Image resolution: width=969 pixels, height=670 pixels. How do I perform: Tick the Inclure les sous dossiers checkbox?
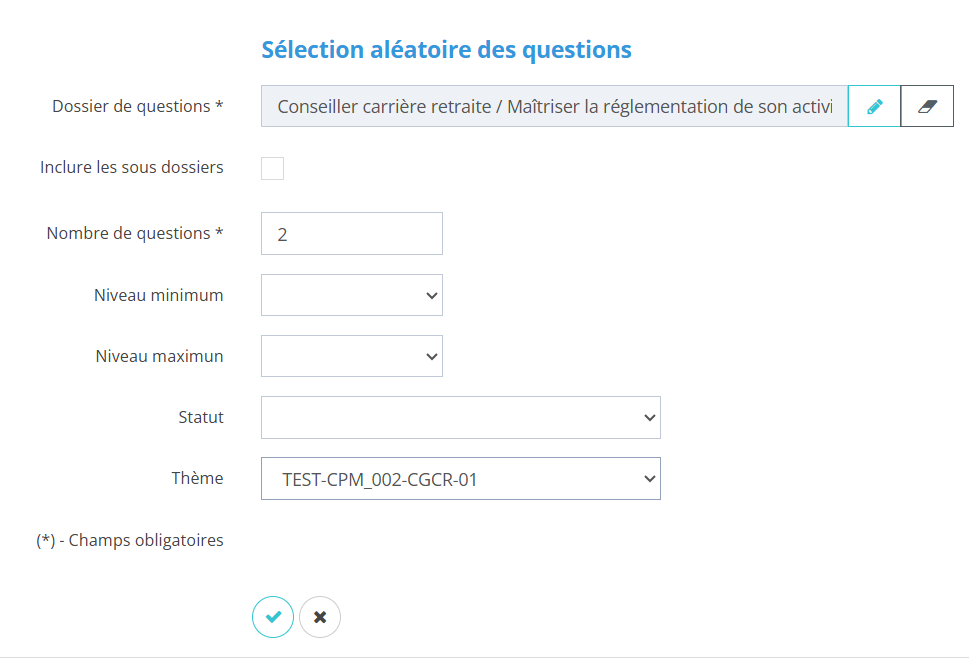[x=272, y=168]
